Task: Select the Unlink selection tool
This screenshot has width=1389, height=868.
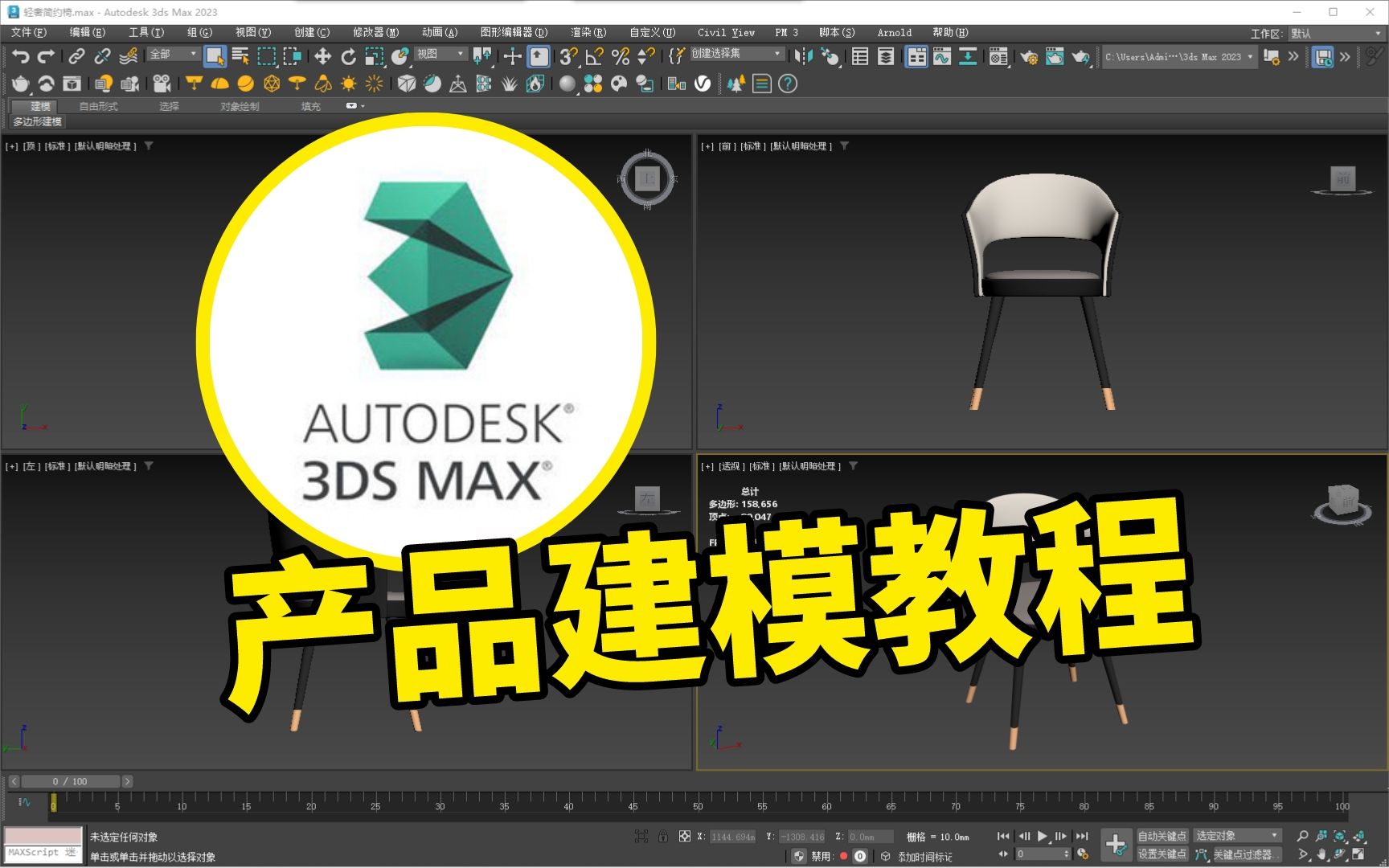Action: coord(102,56)
